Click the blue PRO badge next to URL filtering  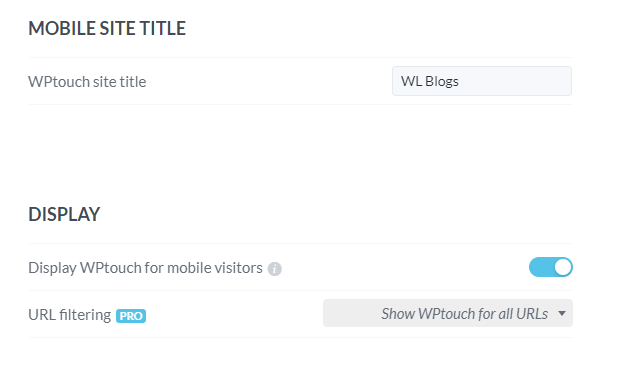[x=131, y=316]
